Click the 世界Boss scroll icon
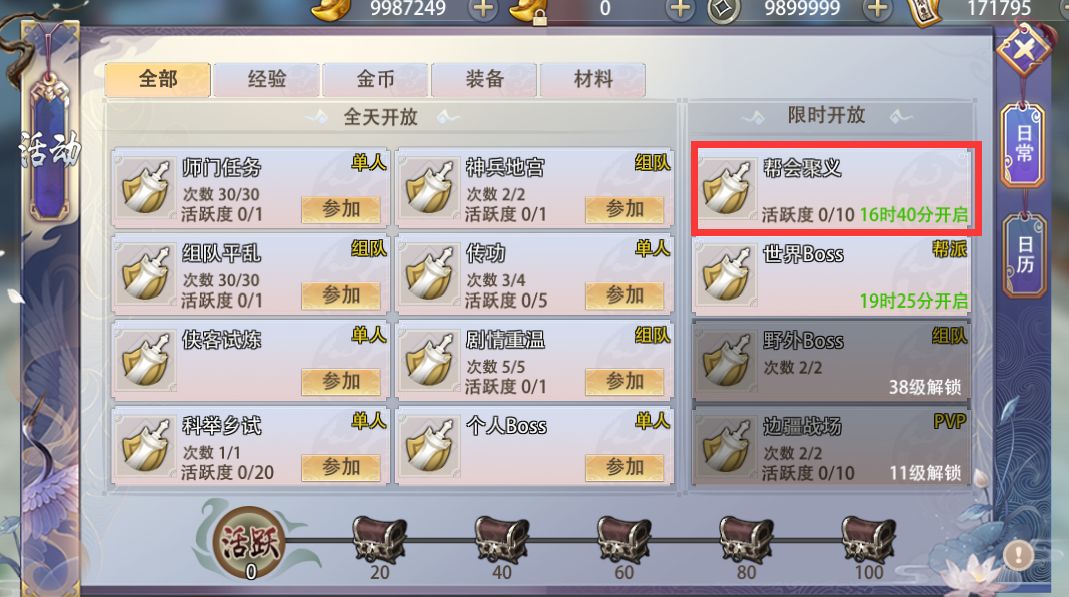The image size is (1069, 597). (725, 274)
